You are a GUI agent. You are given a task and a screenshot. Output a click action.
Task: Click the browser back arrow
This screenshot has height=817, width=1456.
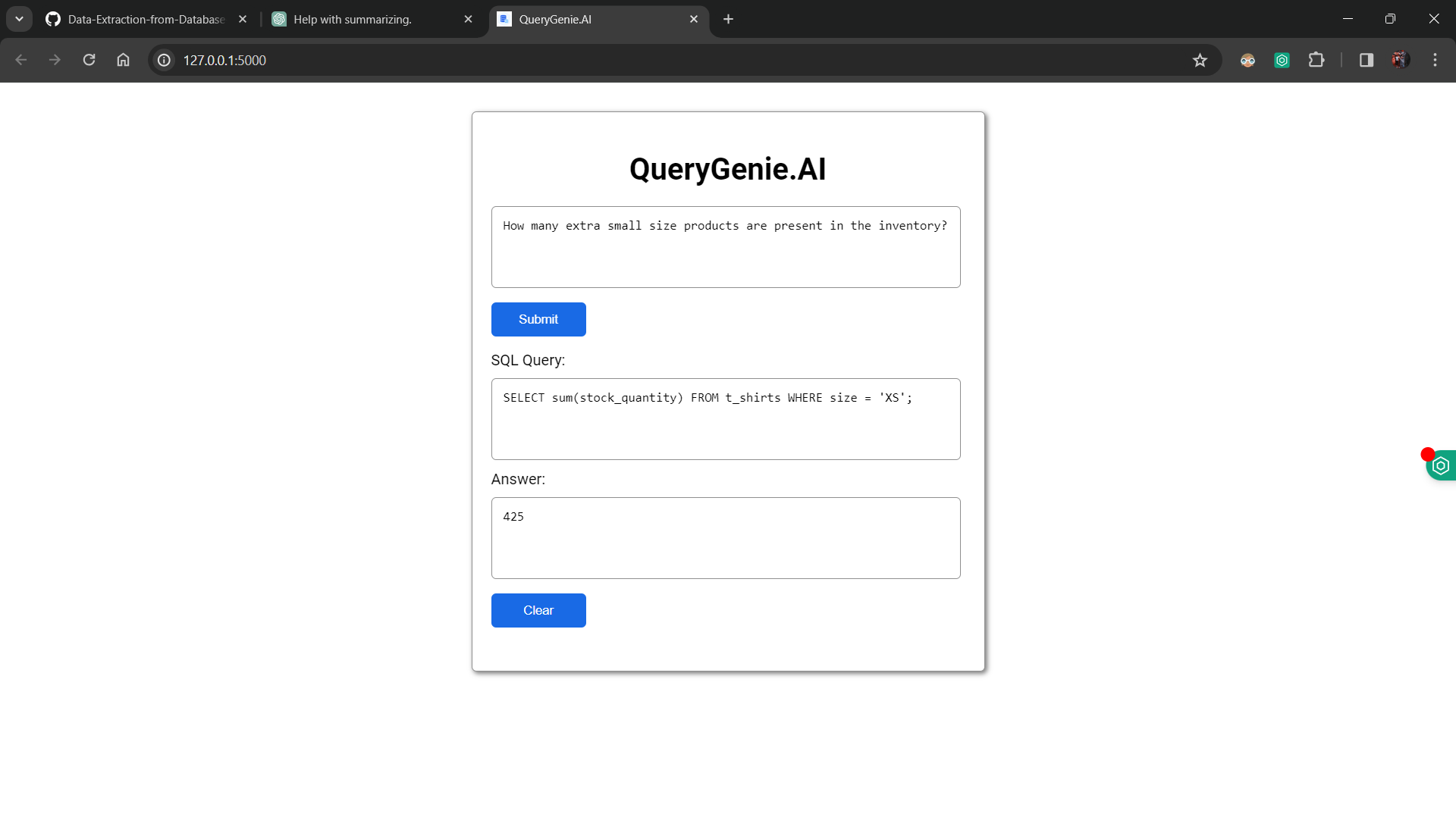[21, 60]
